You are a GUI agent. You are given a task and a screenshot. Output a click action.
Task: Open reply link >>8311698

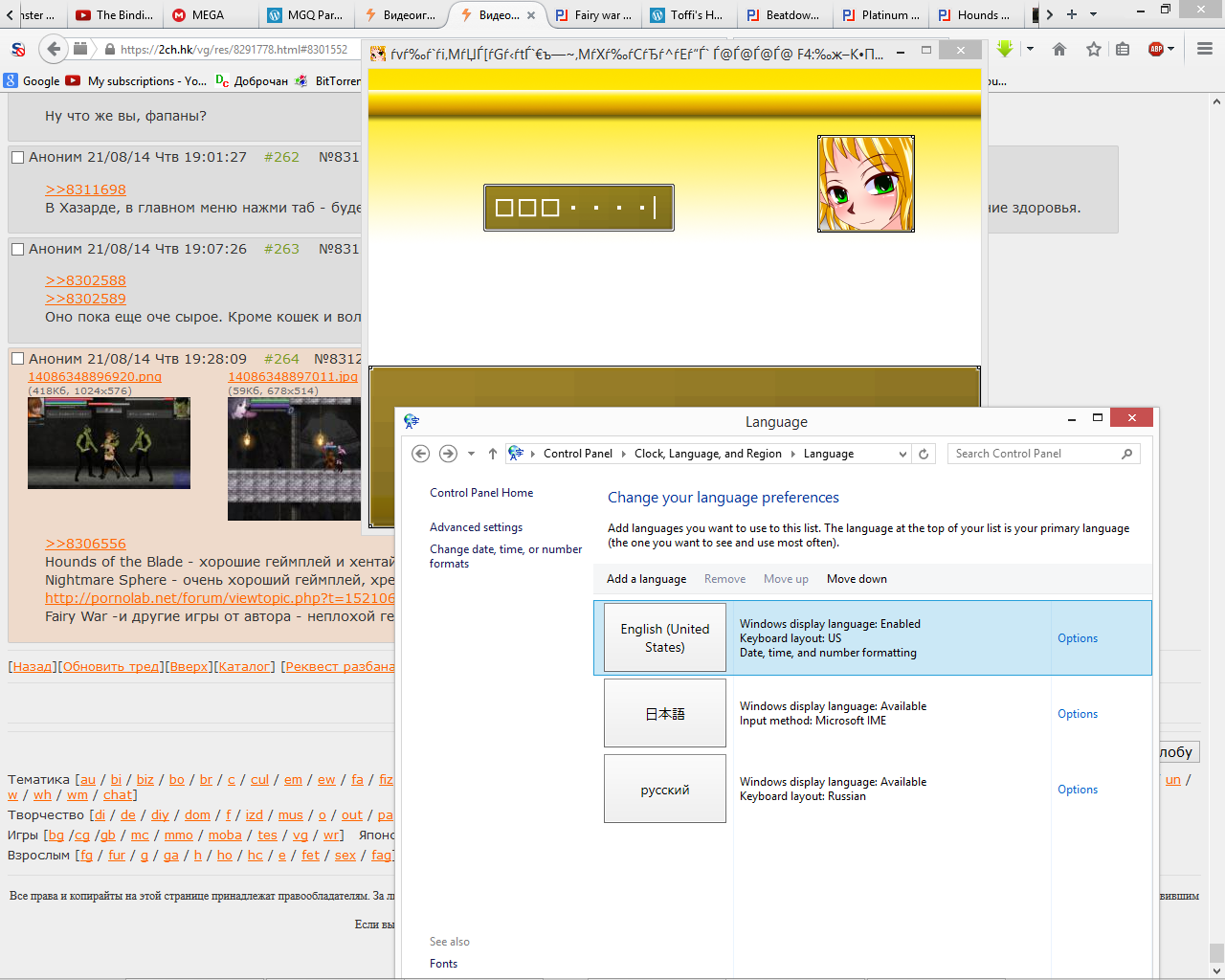tap(85, 189)
